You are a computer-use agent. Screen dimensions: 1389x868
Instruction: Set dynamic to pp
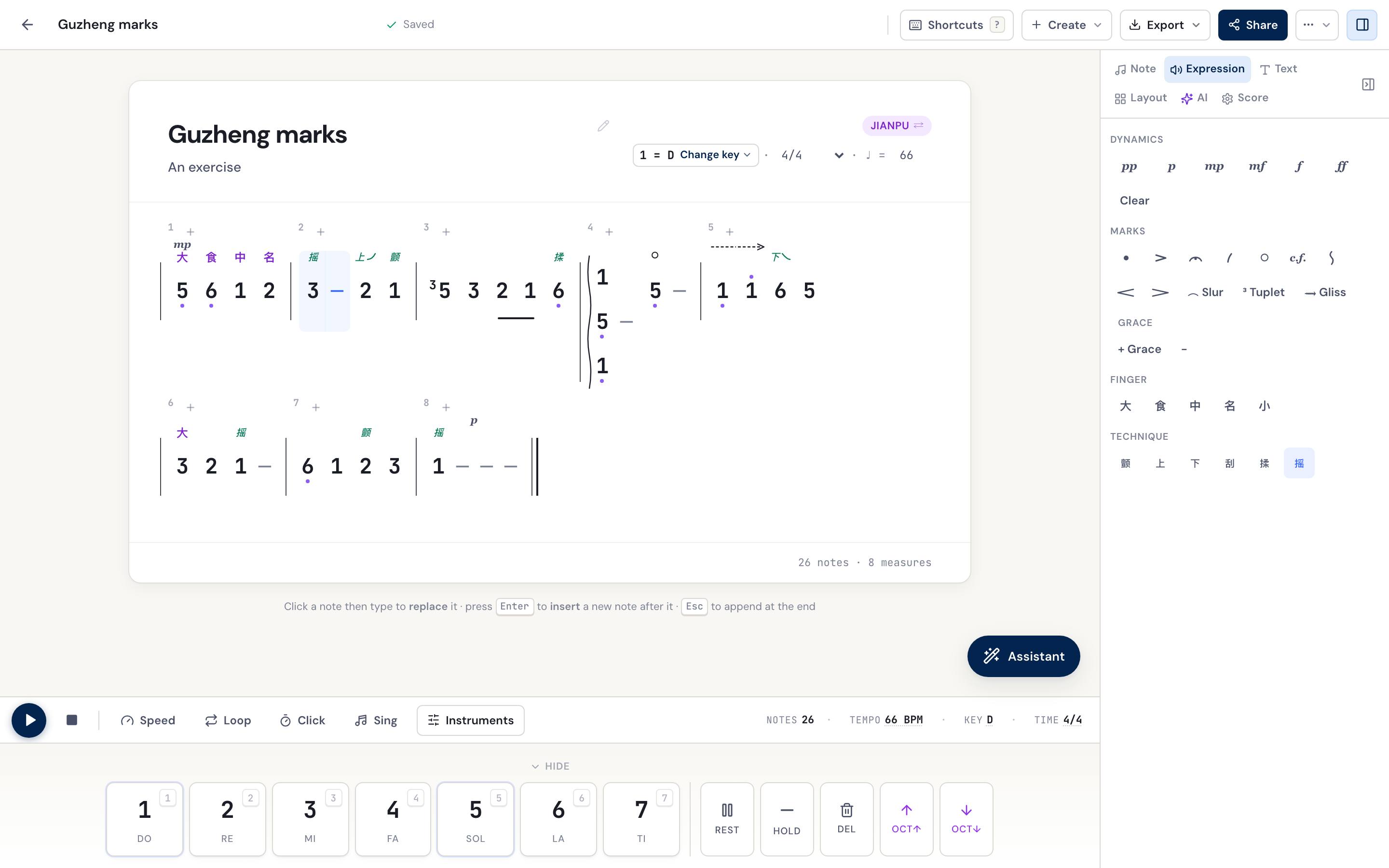(x=1129, y=166)
